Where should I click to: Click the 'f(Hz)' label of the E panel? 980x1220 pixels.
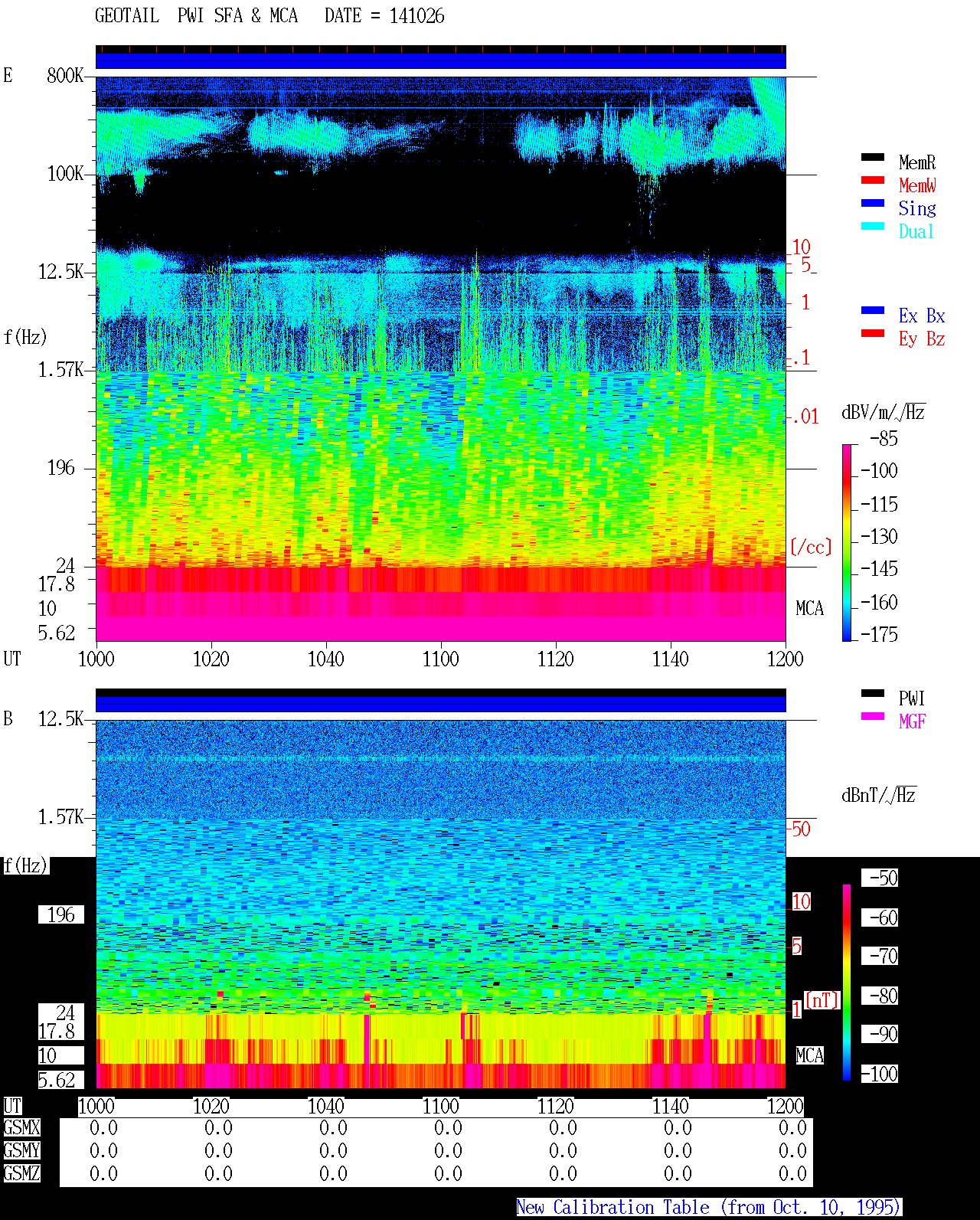click(x=25, y=337)
